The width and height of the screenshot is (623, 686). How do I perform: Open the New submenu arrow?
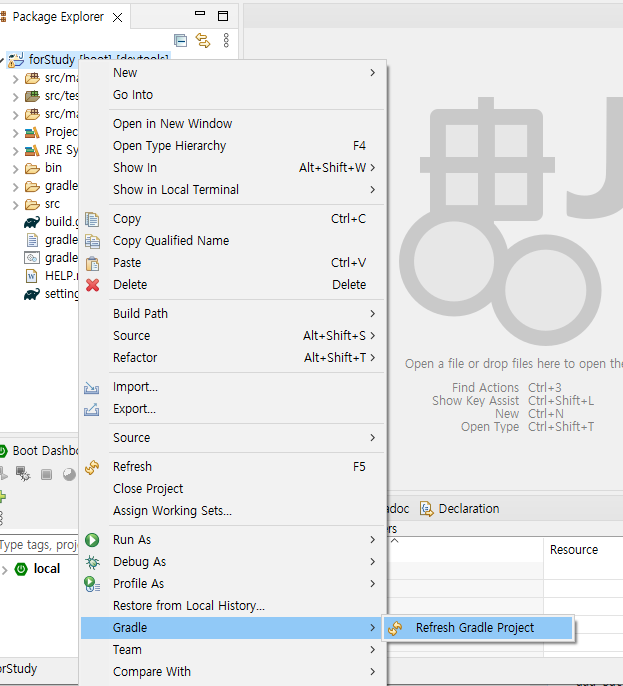point(372,73)
